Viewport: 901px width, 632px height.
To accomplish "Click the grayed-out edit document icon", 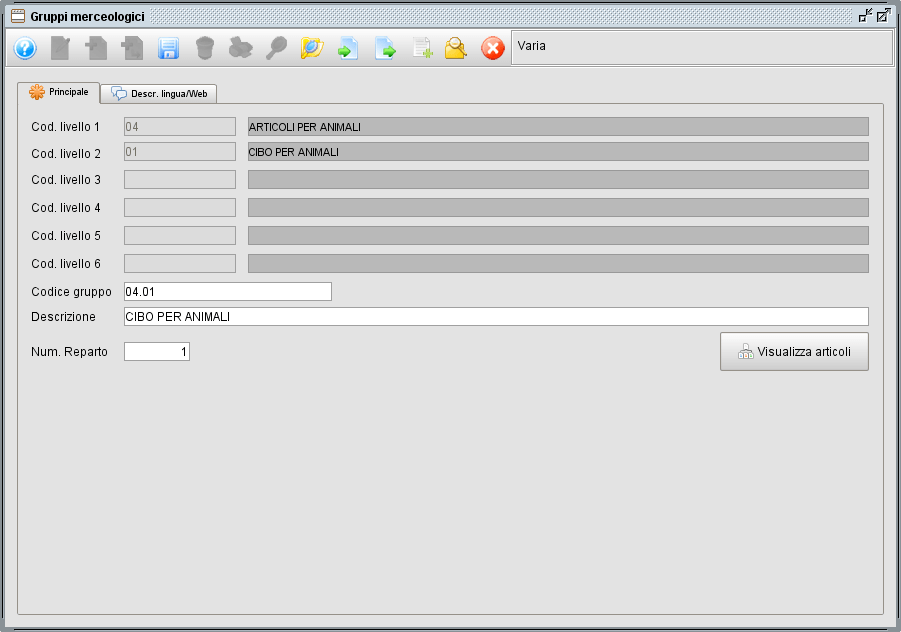I will [61, 48].
